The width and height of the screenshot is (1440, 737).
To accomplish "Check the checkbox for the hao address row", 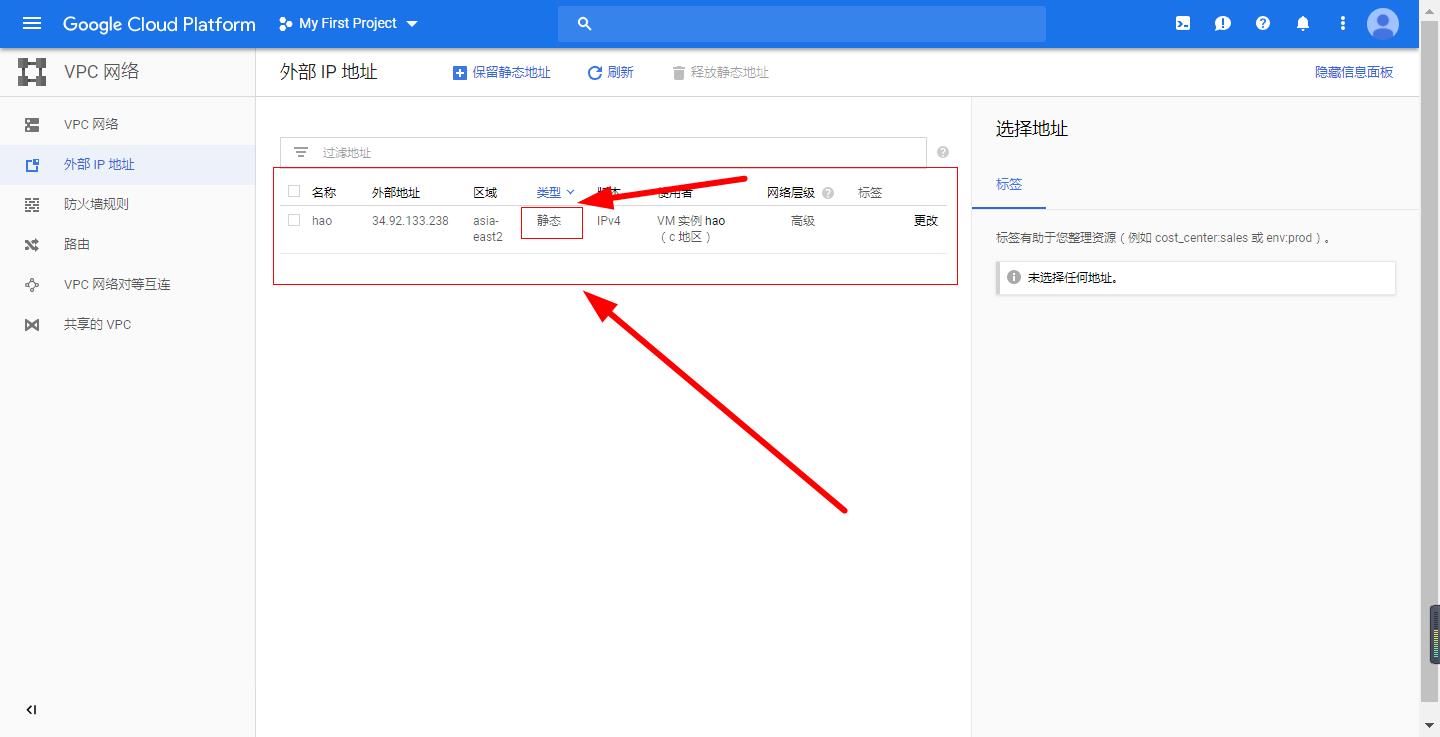I will (x=293, y=220).
